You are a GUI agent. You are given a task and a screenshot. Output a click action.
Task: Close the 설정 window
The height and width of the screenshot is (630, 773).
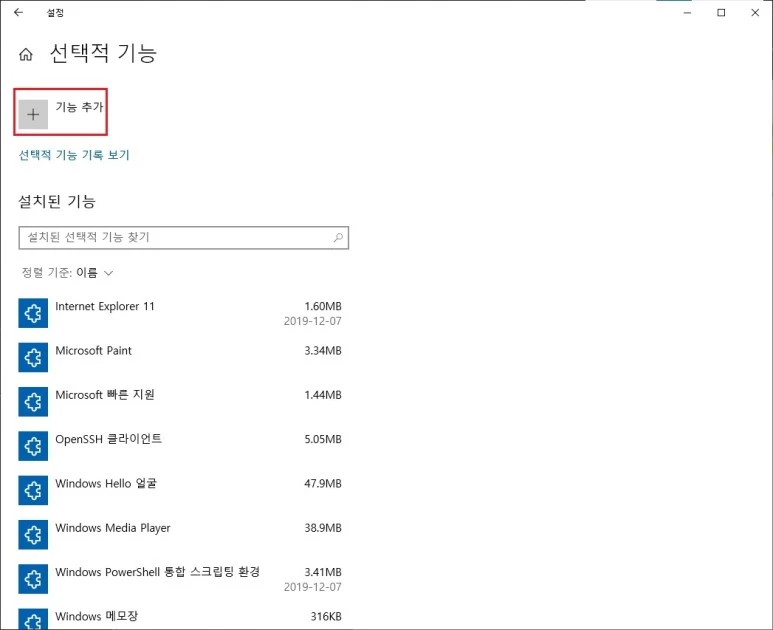755,13
